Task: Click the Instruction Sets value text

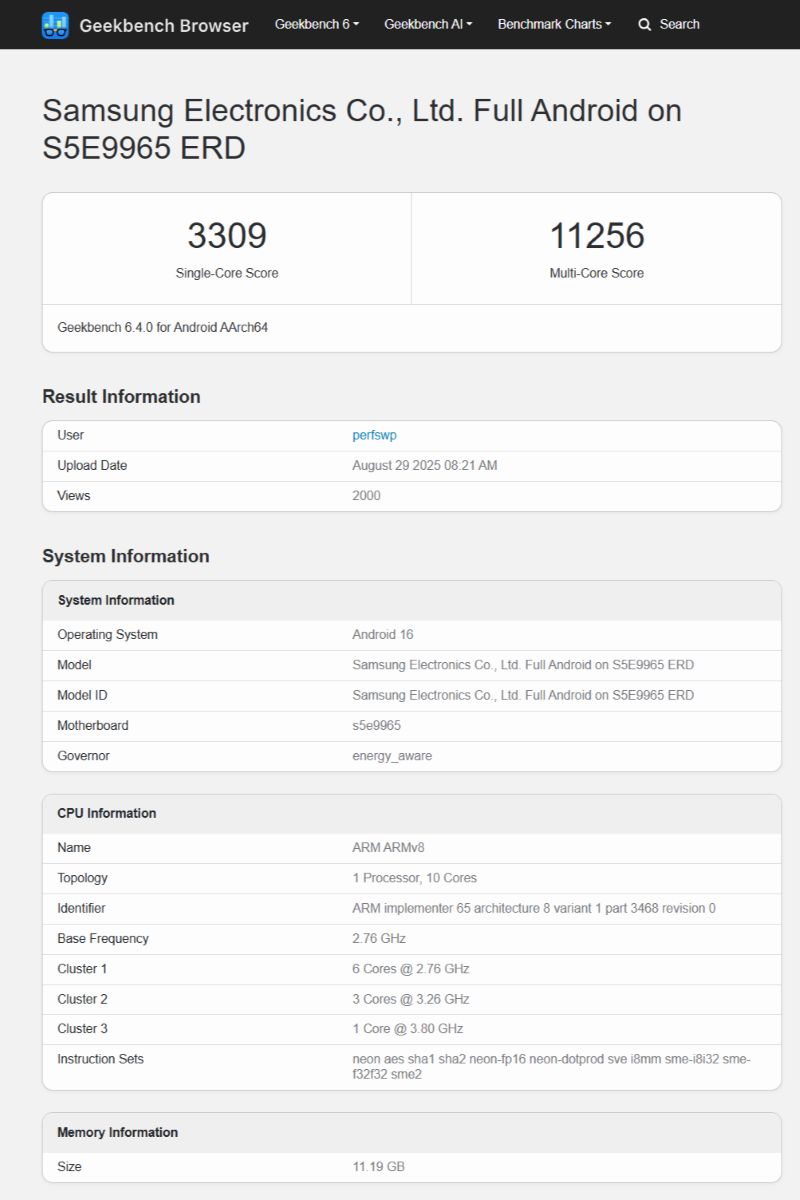Action: (x=551, y=1067)
